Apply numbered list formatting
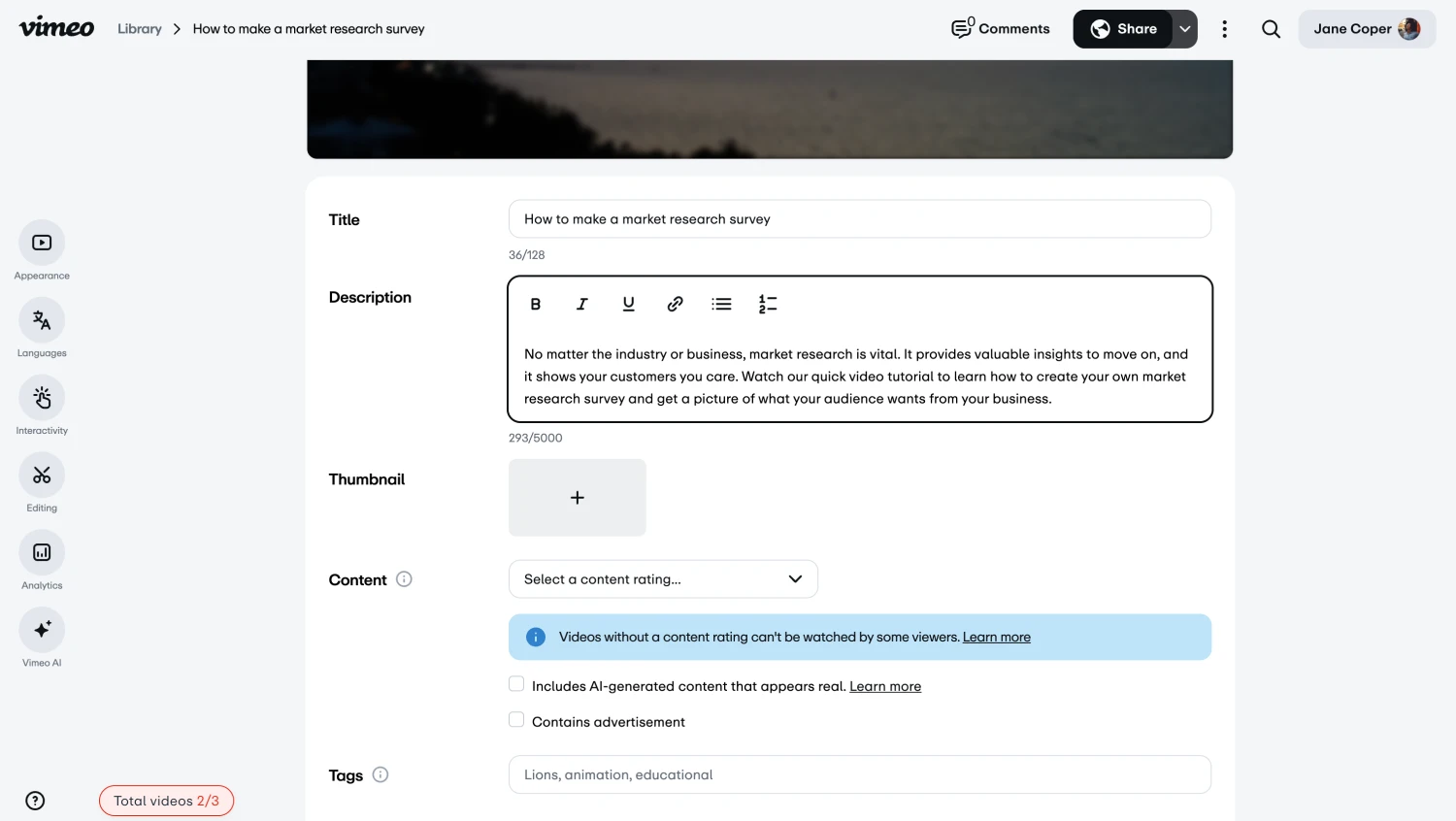Screen dimensions: 1456x821 pyautogui.click(x=768, y=305)
